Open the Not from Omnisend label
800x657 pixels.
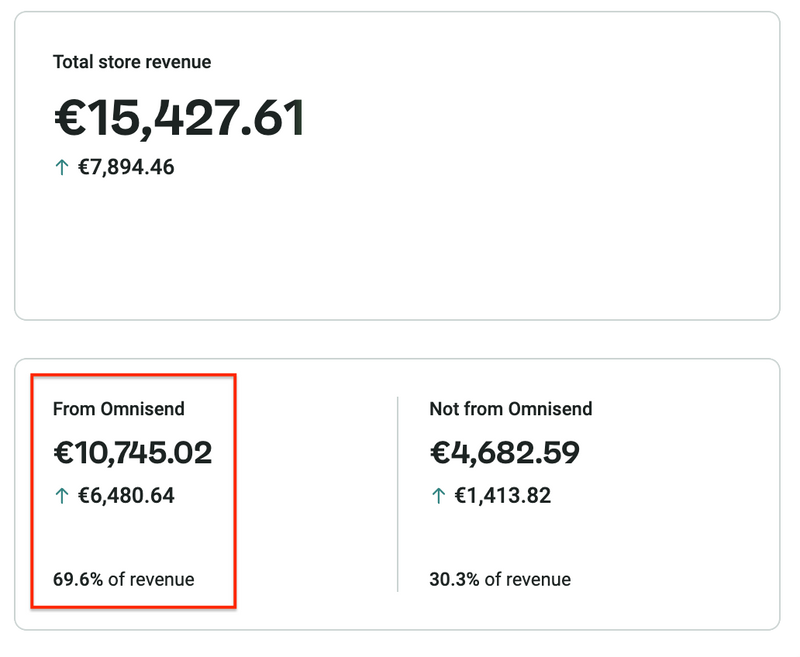[510, 408]
